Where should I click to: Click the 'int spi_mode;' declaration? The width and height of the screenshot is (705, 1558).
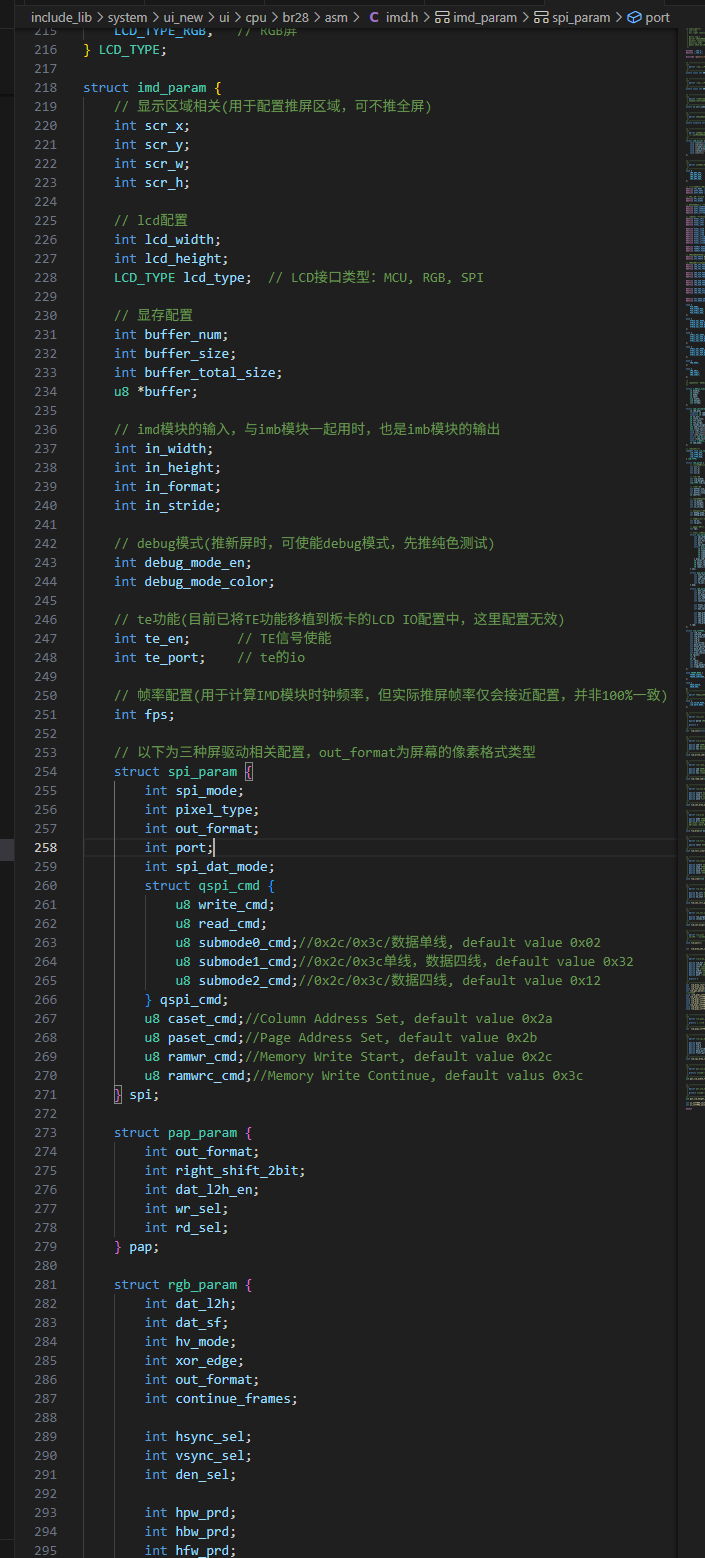[x=194, y=790]
